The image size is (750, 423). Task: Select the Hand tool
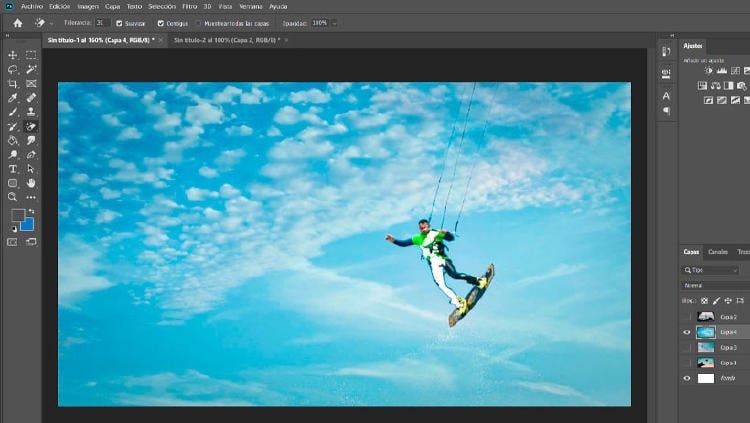click(32, 183)
